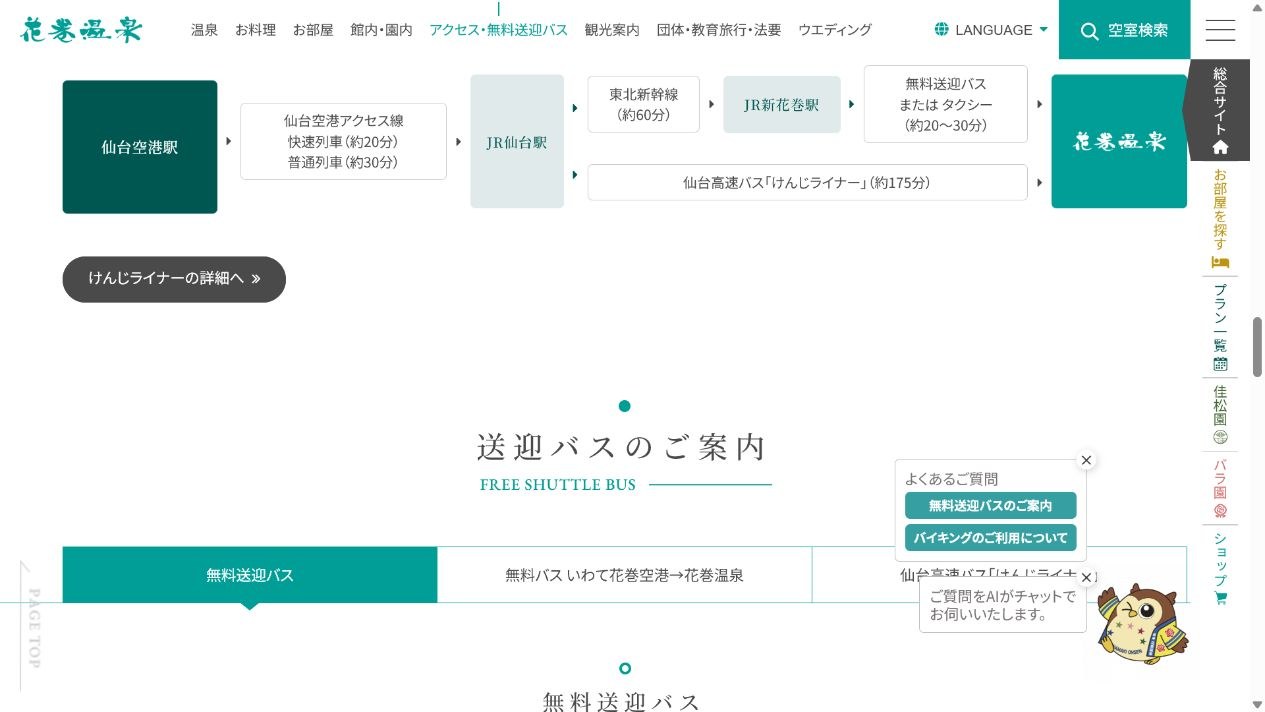Click the JR仙台駅 box
The height and width of the screenshot is (712, 1265).
pyautogui.click(x=517, y=142)
